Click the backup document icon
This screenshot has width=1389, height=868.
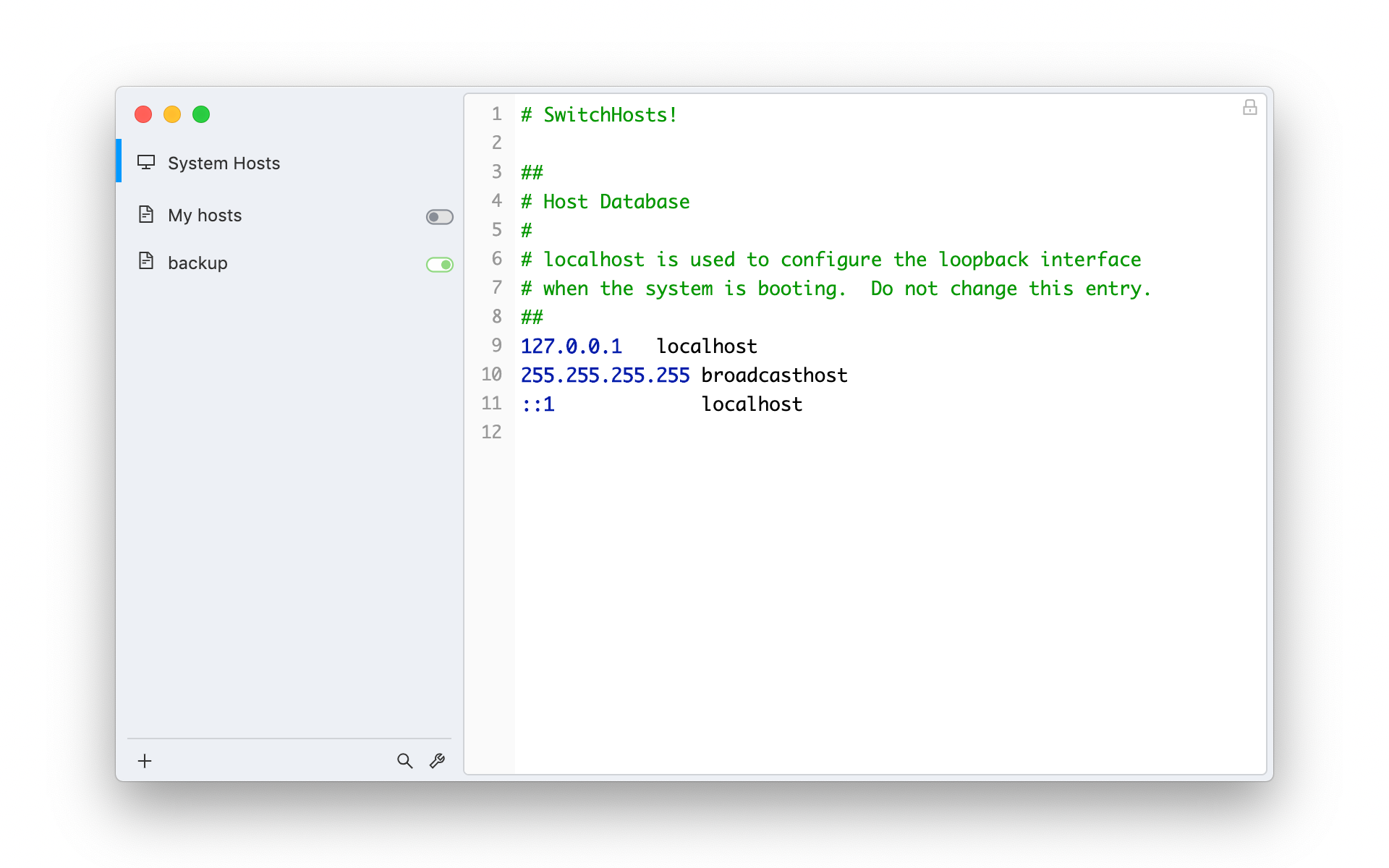[146, 262]
